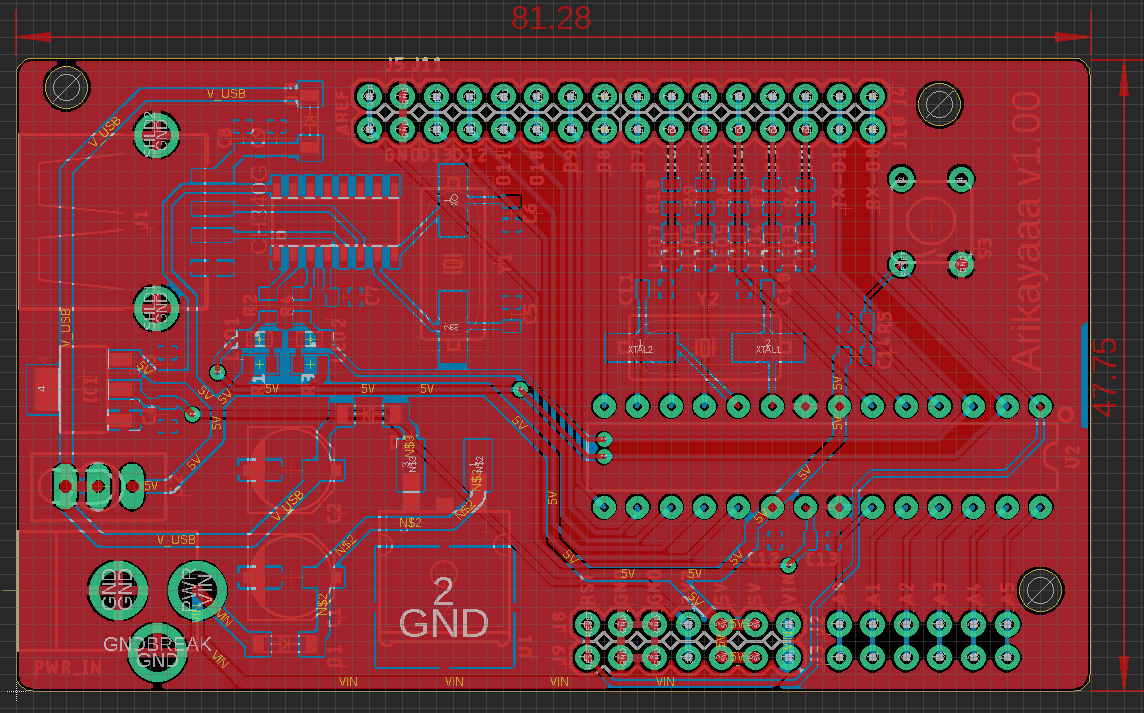The height and width of the screenshot is (713, 1144).
Task: Select the upper SHLD GND shield pad
Action: [x=157, y=134]
